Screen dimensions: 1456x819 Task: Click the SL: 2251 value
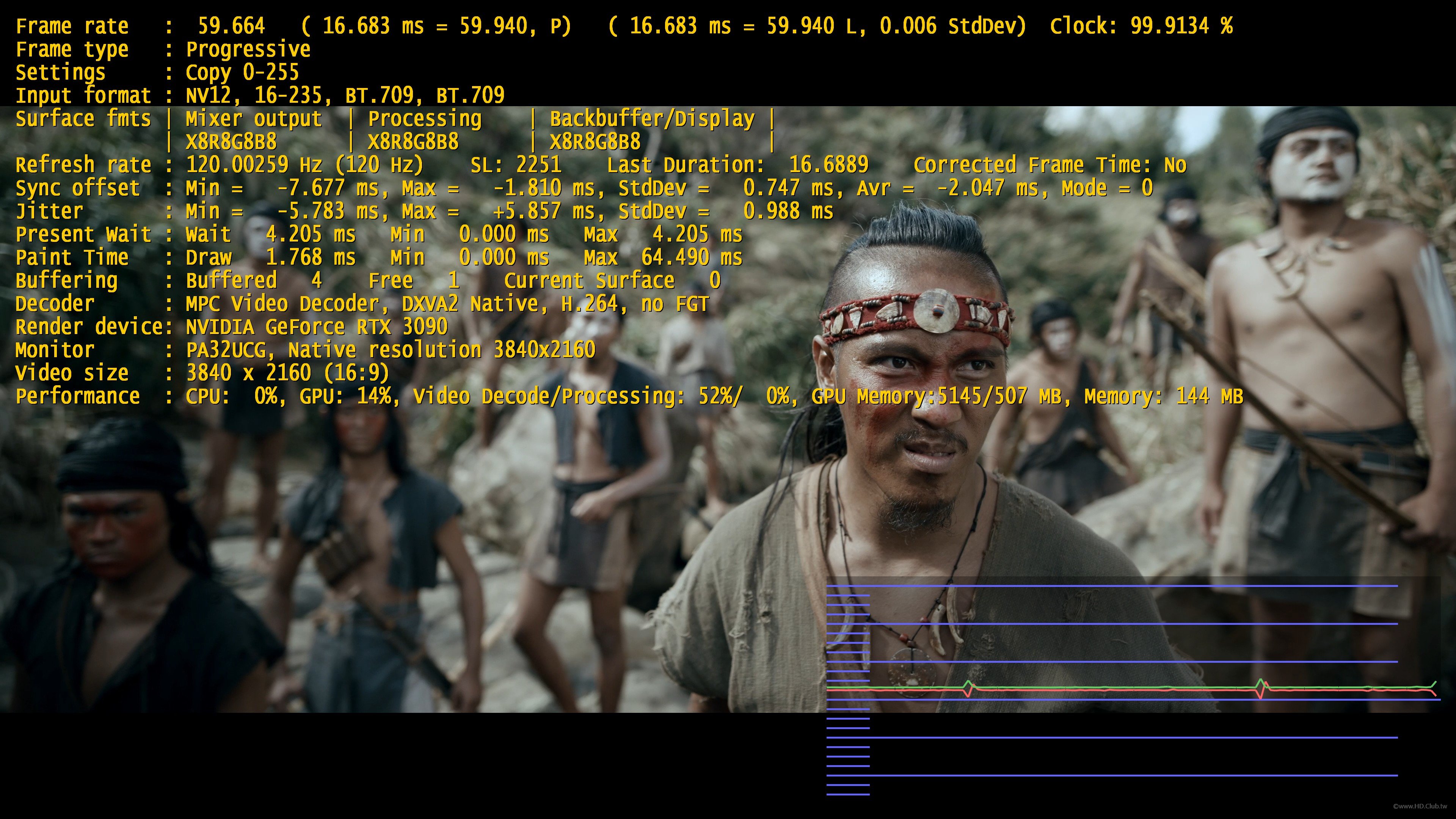[x=516, y=165]
